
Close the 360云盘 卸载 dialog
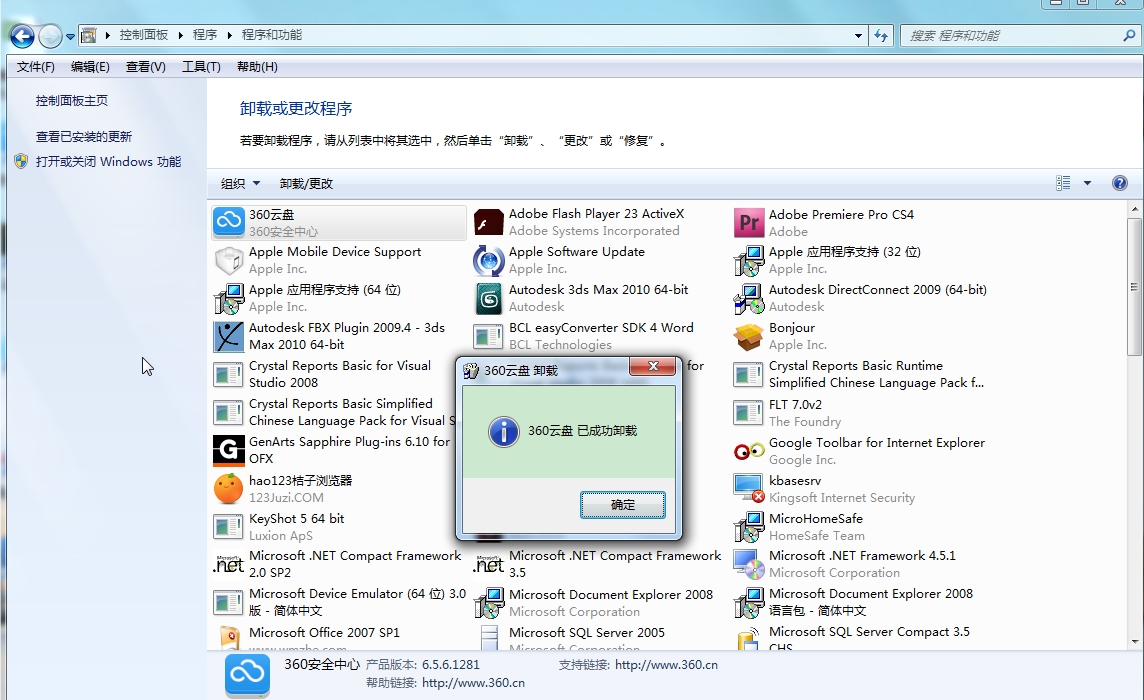pos(653,366)
